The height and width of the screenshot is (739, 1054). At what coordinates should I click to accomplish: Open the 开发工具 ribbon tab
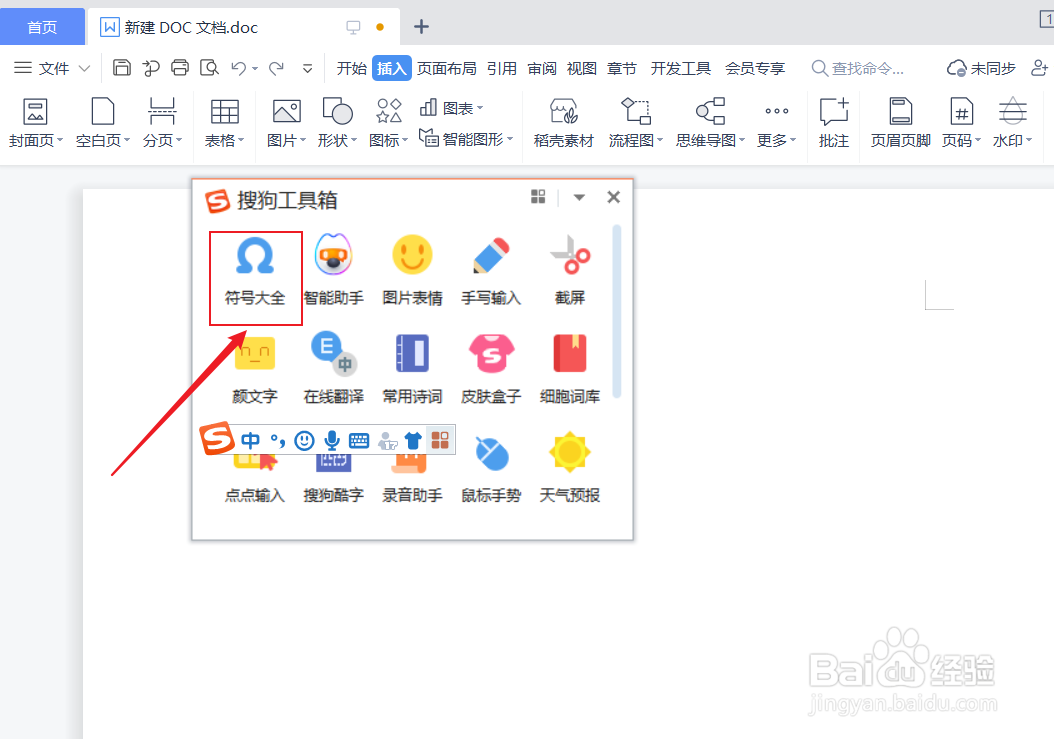click(x=680, y=68)
